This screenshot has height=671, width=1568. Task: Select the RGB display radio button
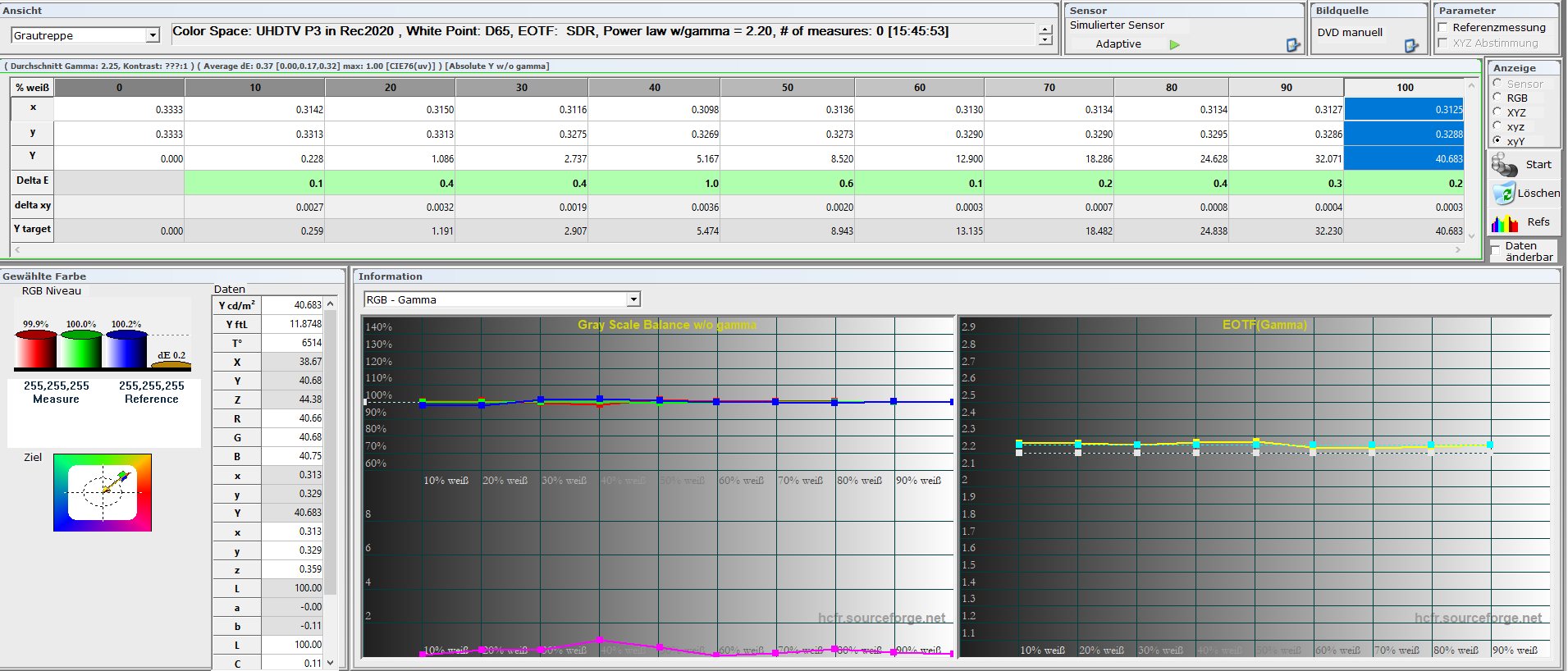pyautogui.click(x=1497, y=98)
